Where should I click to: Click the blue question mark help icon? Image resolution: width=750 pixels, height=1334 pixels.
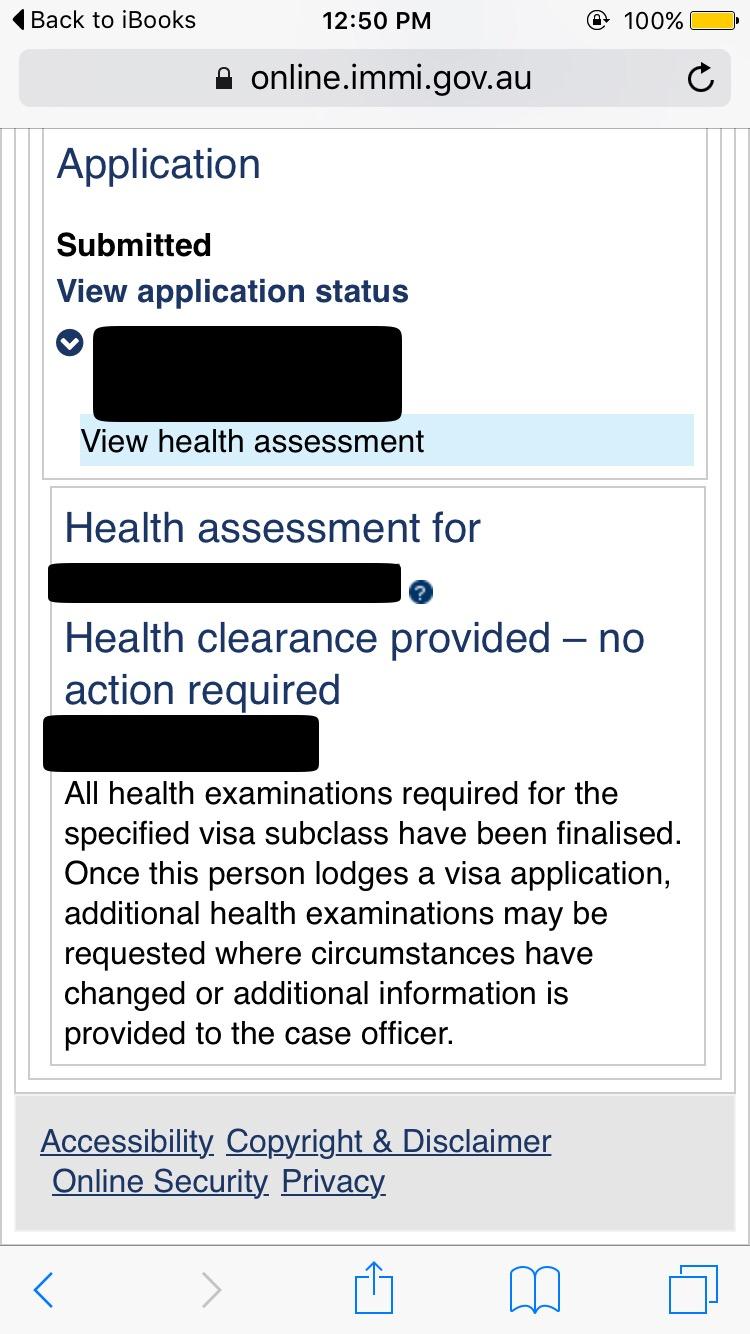[x=421, y=592]
